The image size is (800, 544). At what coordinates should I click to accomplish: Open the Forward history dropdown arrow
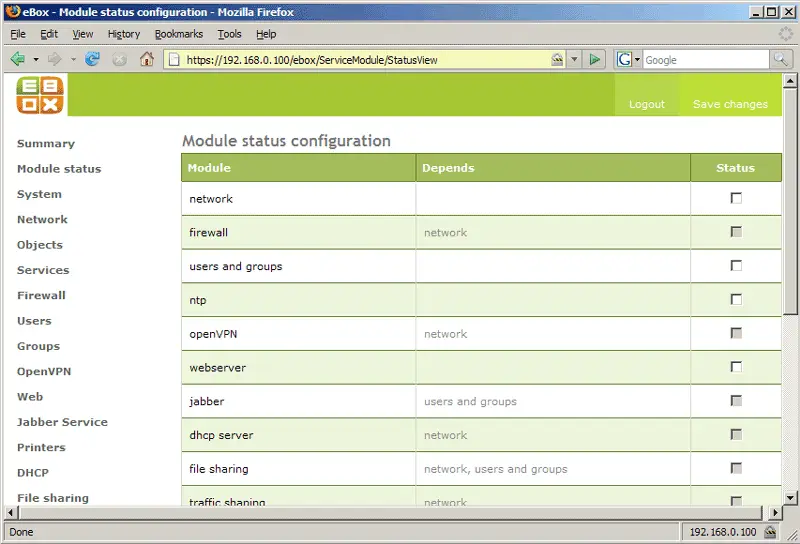(x=73, y=60)
